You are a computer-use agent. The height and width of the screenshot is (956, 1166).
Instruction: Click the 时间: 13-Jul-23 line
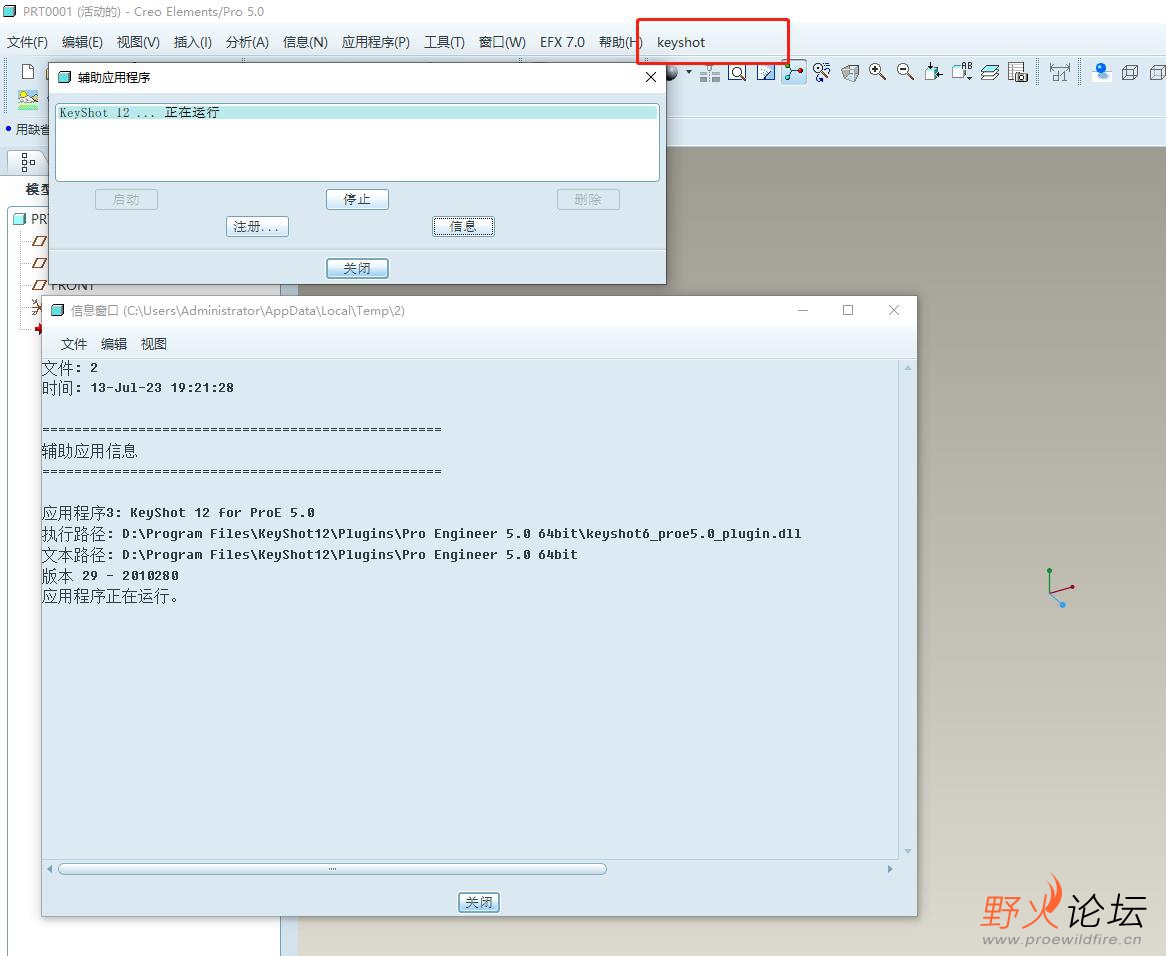click(138, 387)
